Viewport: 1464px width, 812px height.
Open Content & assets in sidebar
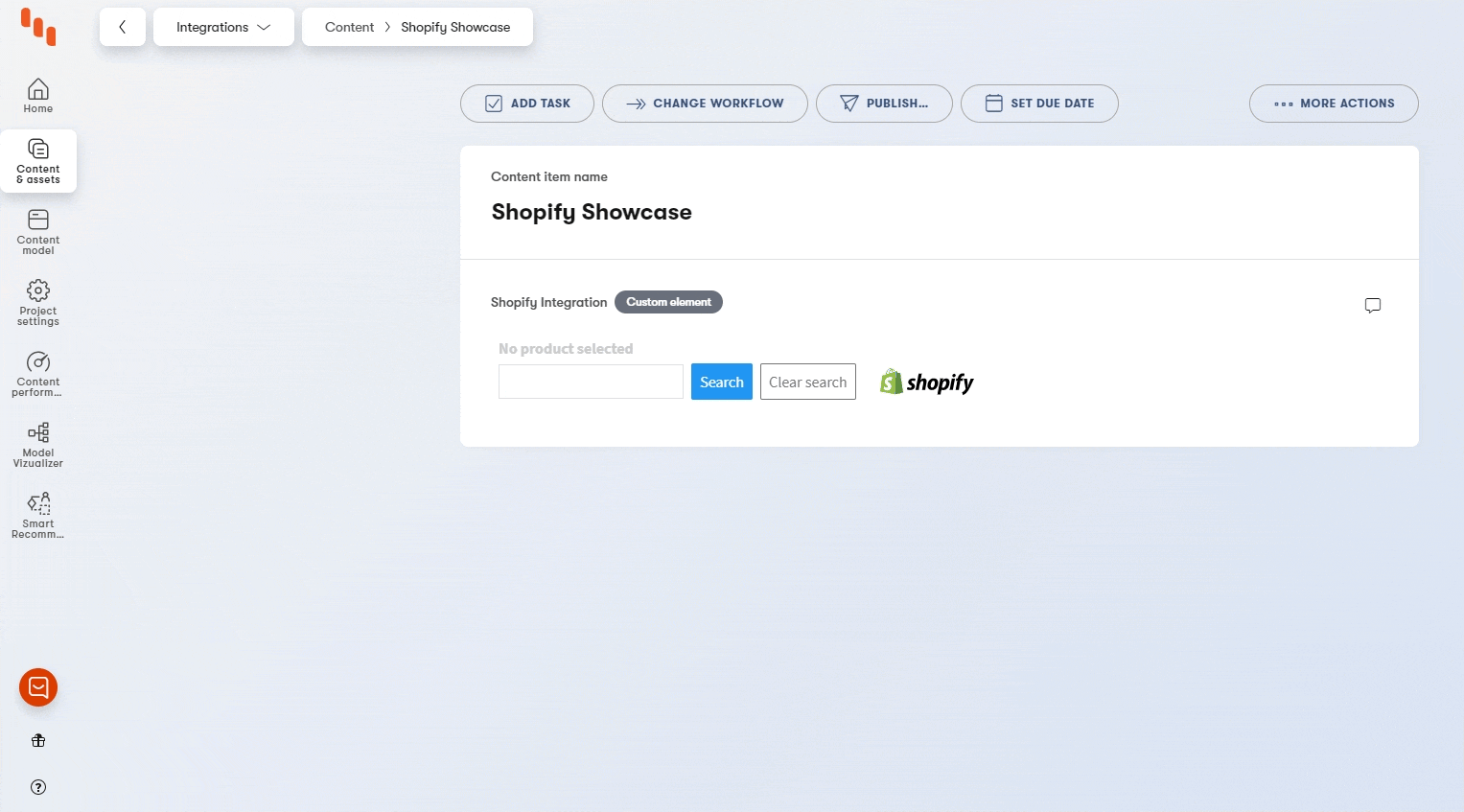(38, 161)
